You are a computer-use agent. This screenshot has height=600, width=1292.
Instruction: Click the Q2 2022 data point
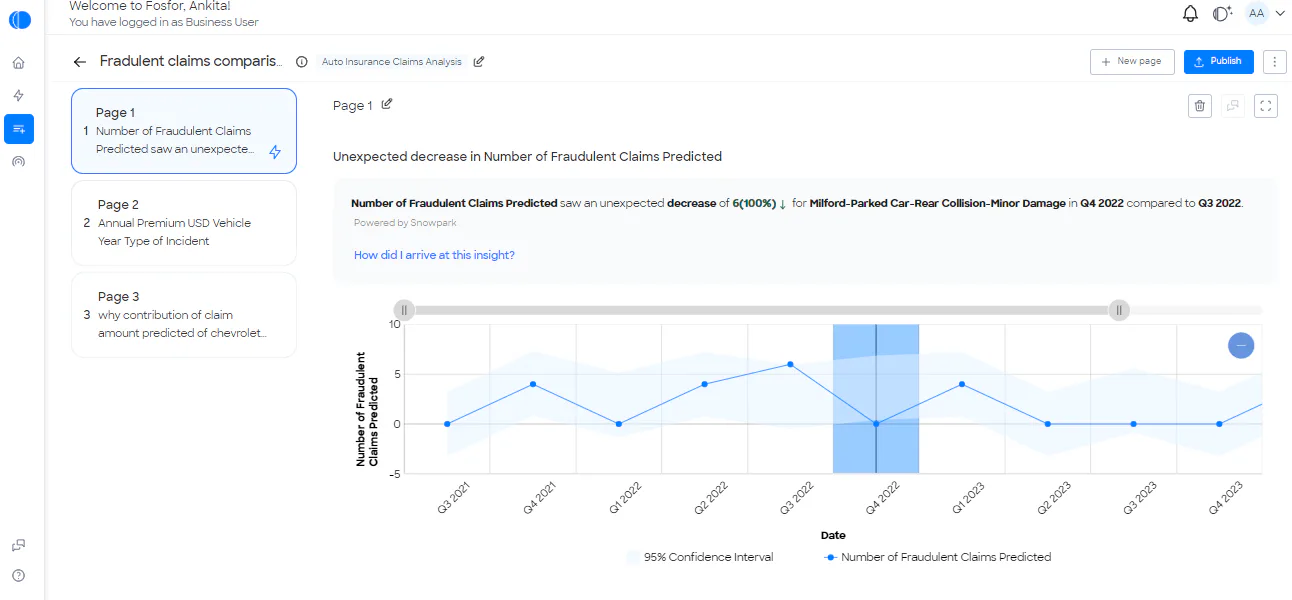pos(704,384)
